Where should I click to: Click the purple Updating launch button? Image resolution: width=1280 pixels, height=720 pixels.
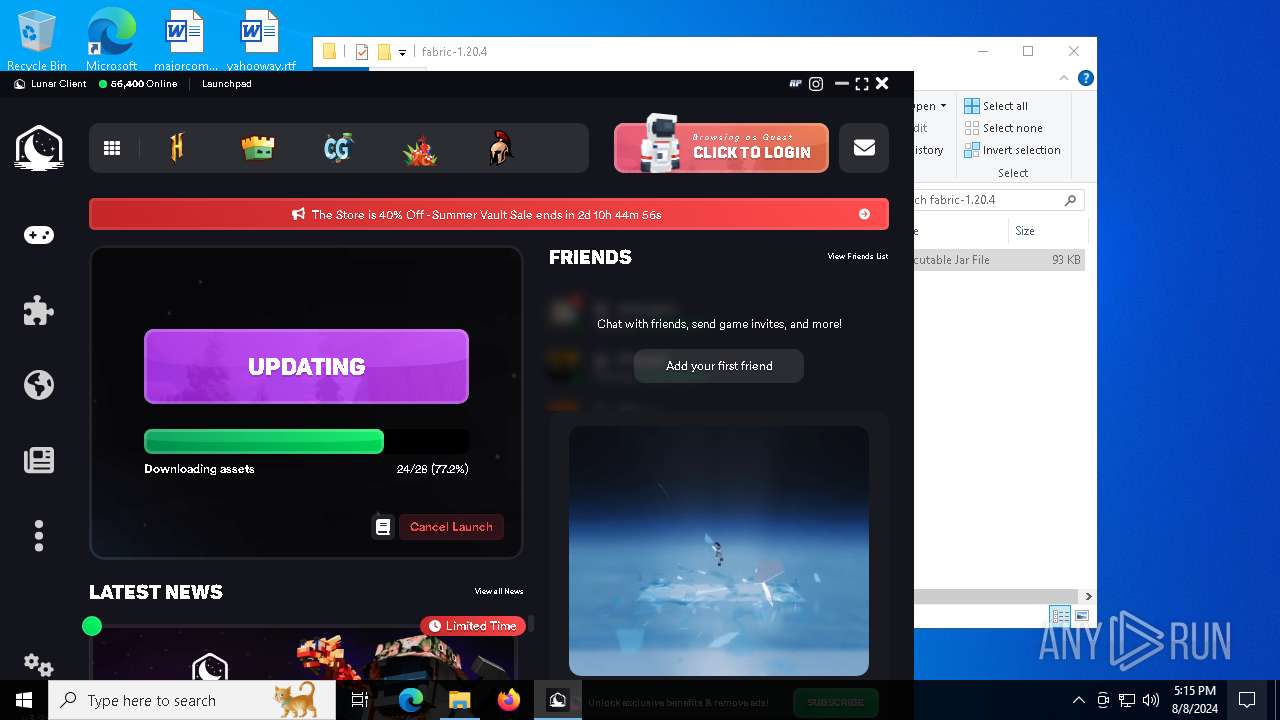pyautogui.click(x=306, y=366)
